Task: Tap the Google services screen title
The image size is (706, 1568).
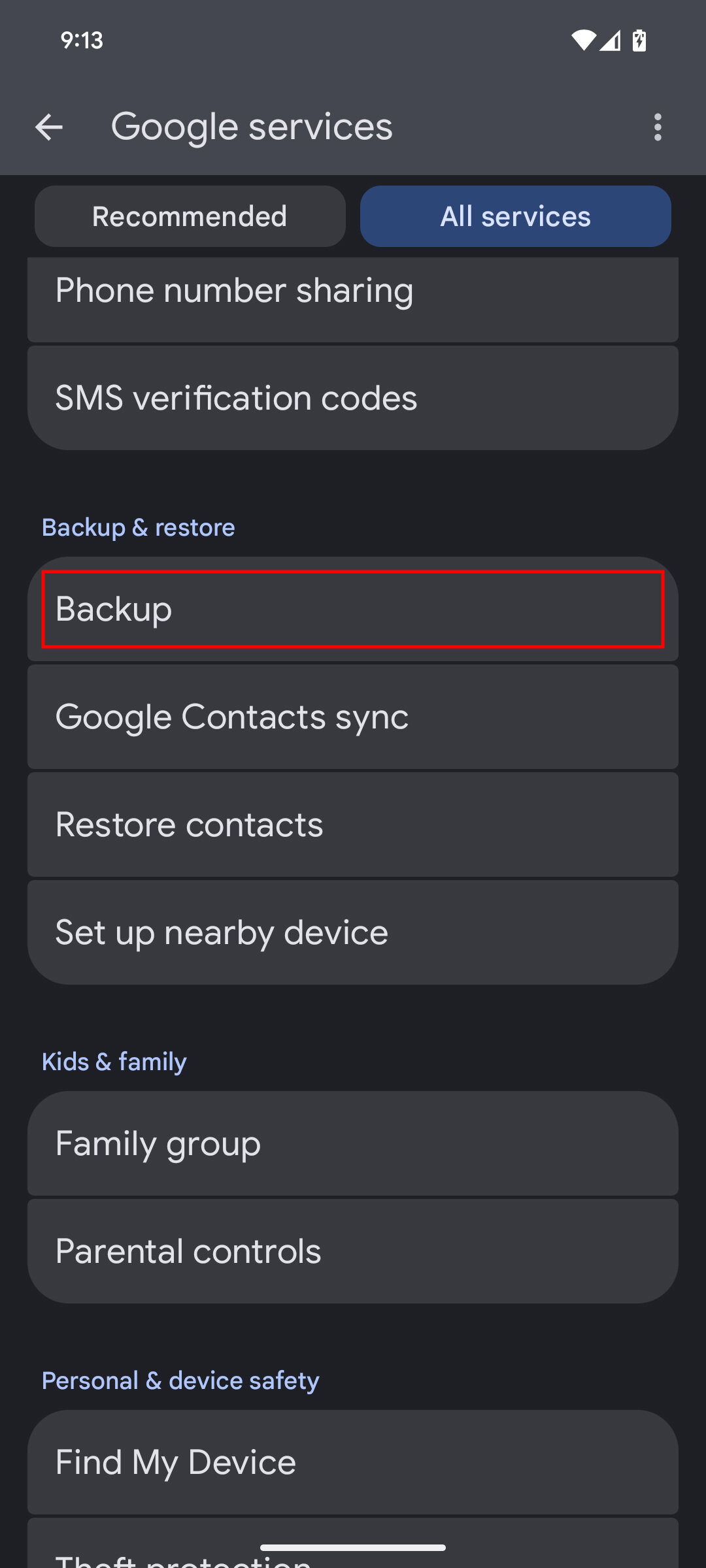Action: 251,127
